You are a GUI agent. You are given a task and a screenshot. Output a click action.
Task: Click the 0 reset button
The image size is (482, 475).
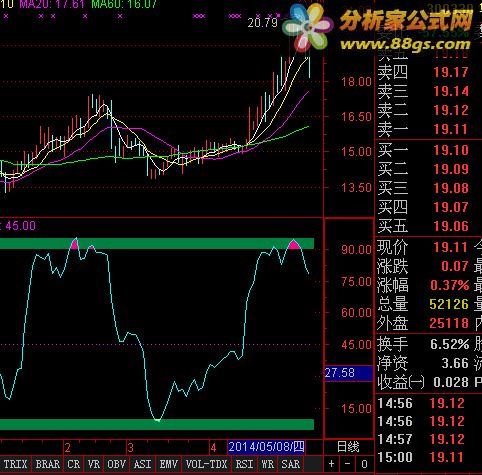[x=364, y=464]
